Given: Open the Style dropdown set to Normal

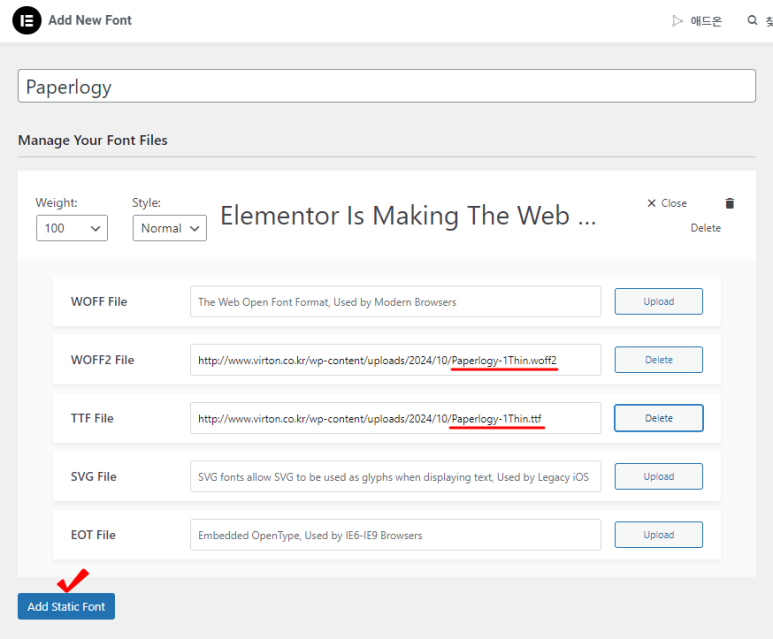Looking at the screenshot, I should [x=170, y=228].
